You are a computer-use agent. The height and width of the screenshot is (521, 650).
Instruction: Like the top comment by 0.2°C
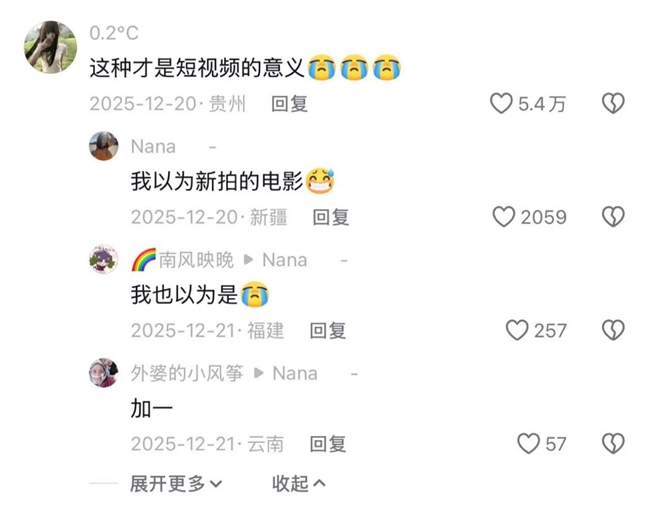(x=502, y=103)
